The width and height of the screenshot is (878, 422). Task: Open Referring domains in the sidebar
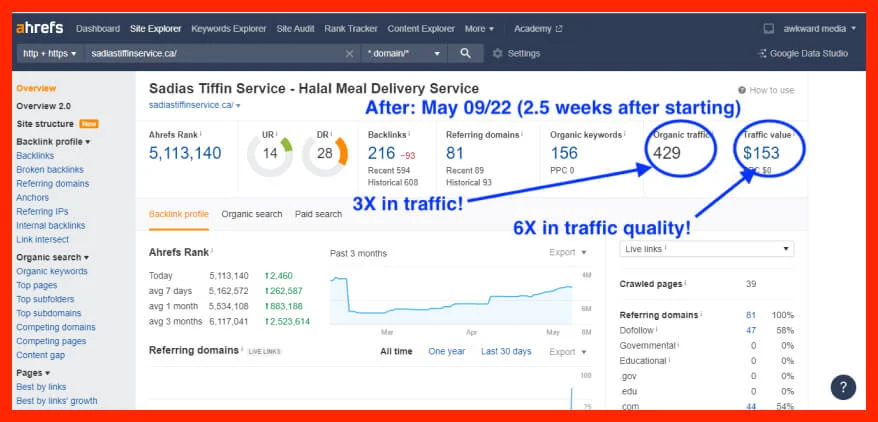coord(53,184)
